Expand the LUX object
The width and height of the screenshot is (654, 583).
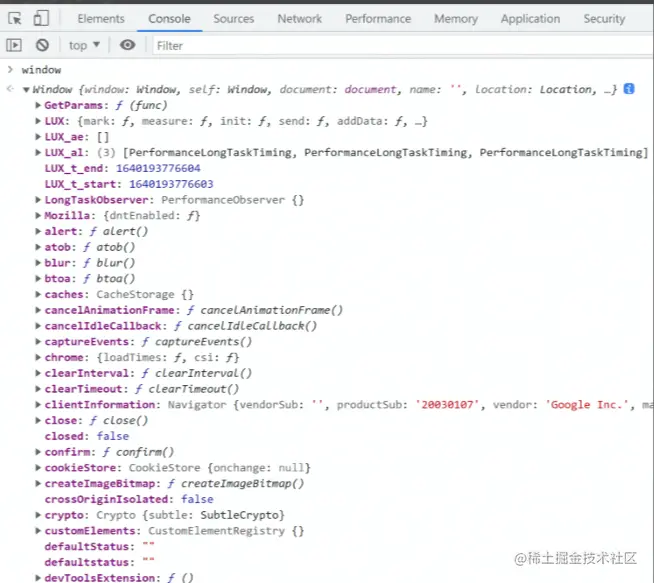(38, 121)
